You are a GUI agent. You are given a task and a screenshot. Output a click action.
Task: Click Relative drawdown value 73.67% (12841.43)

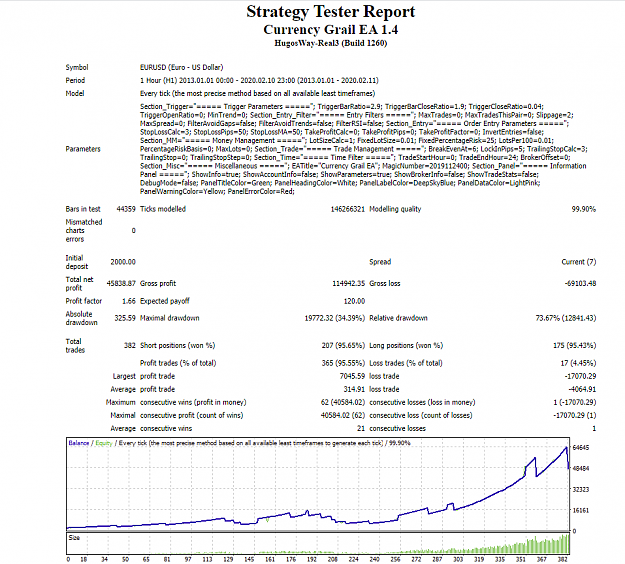coord(566,318)
